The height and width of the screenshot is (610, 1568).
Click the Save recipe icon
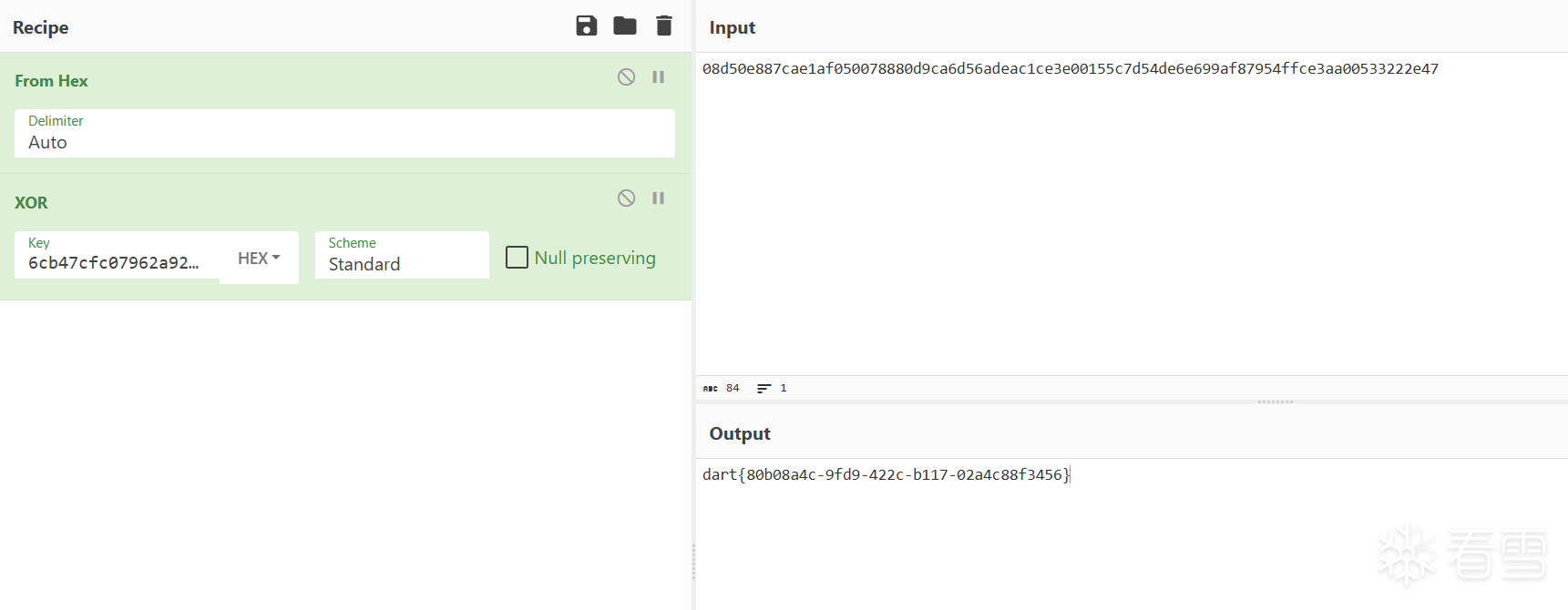(x=587, y=26)
